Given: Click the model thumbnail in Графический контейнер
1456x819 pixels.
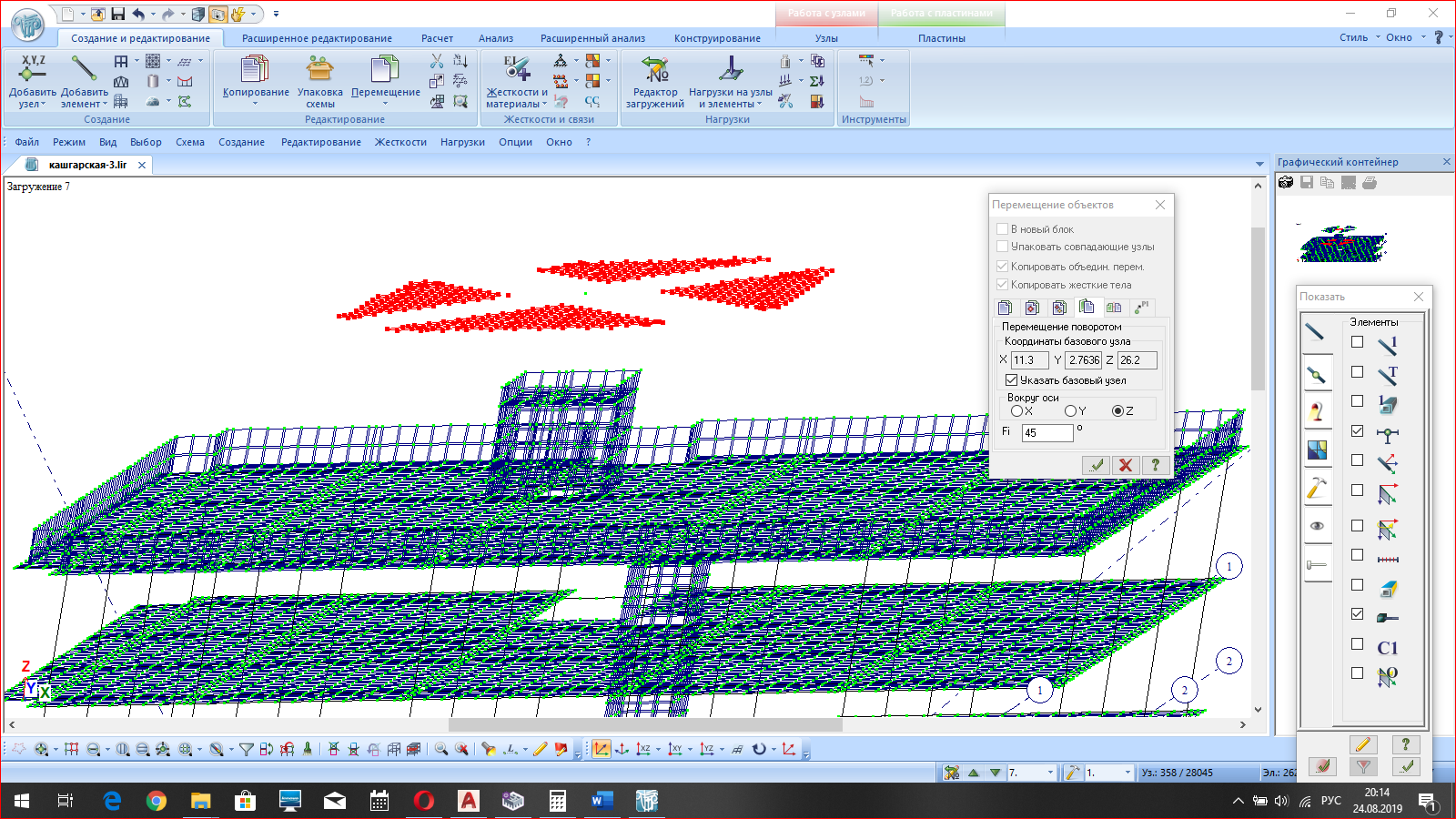Looking at the screenshot, I should (1343, 244).
